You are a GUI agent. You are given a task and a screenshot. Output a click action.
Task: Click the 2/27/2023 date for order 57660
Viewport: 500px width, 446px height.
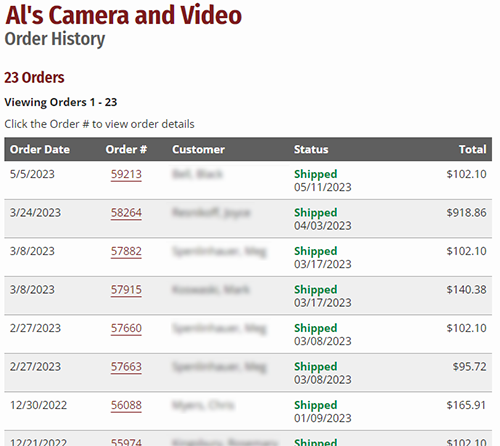click(35, 328)
